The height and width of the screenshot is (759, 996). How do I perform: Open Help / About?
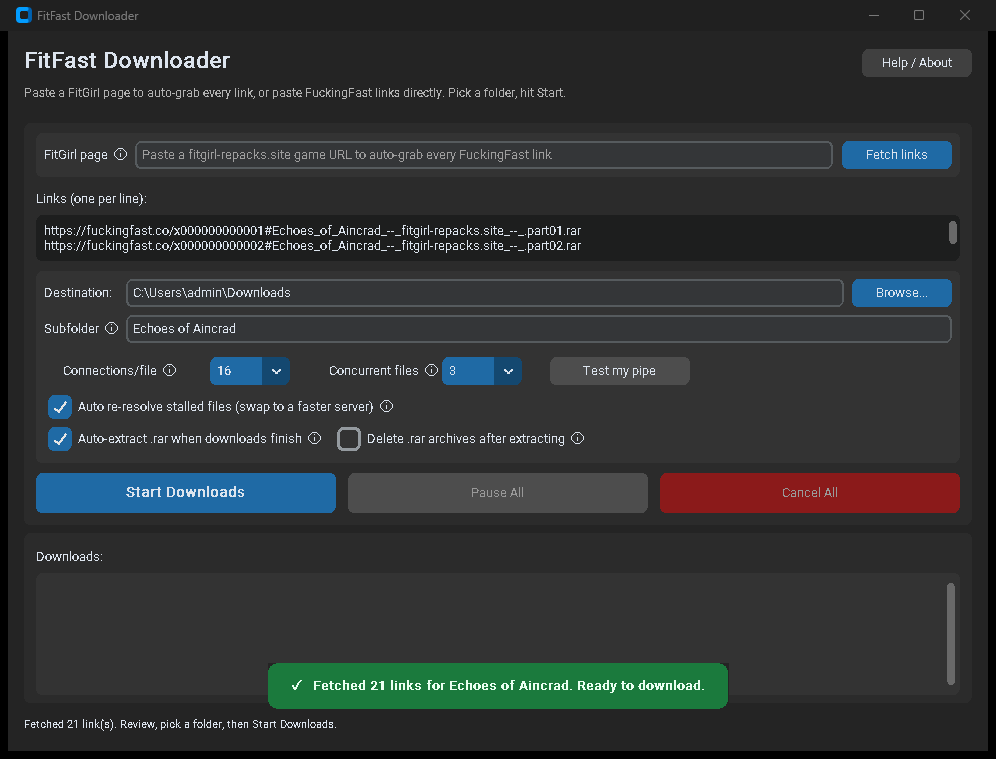[x=916, y=62]
